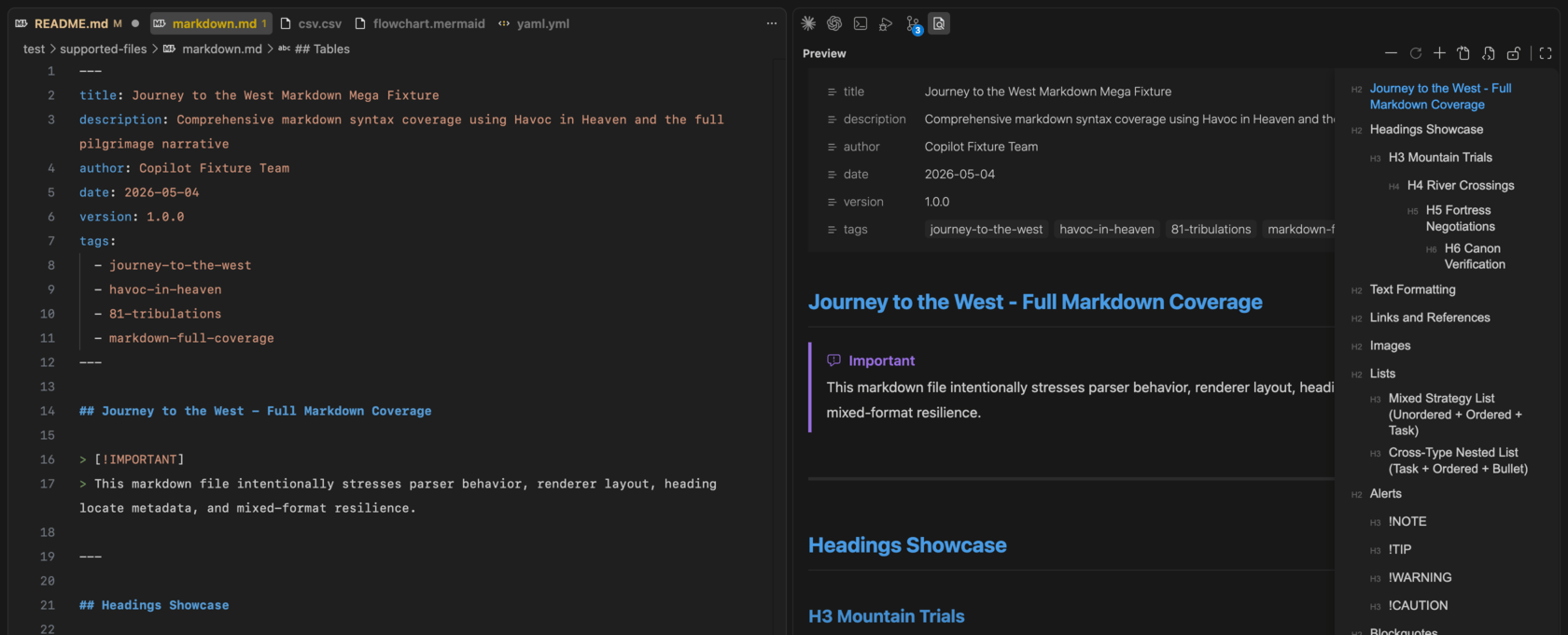Click the 'journey-to-the-west' tag chip
Image resolution: width=1568 pixels, height=635 pixels.
click(x=986, y=230)
